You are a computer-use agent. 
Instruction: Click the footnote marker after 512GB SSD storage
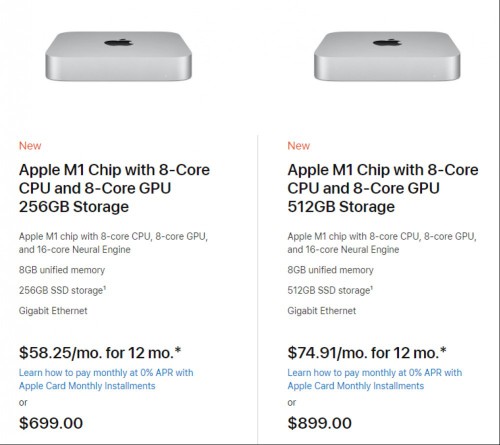click(x=372, y=287)
